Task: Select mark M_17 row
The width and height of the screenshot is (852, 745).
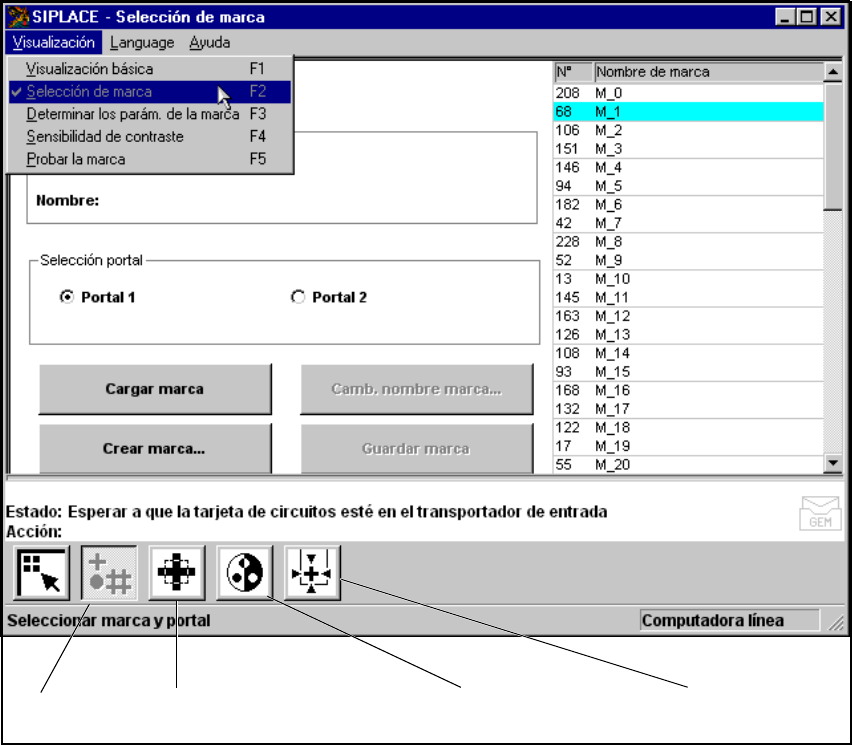Action: pos(688,409)
